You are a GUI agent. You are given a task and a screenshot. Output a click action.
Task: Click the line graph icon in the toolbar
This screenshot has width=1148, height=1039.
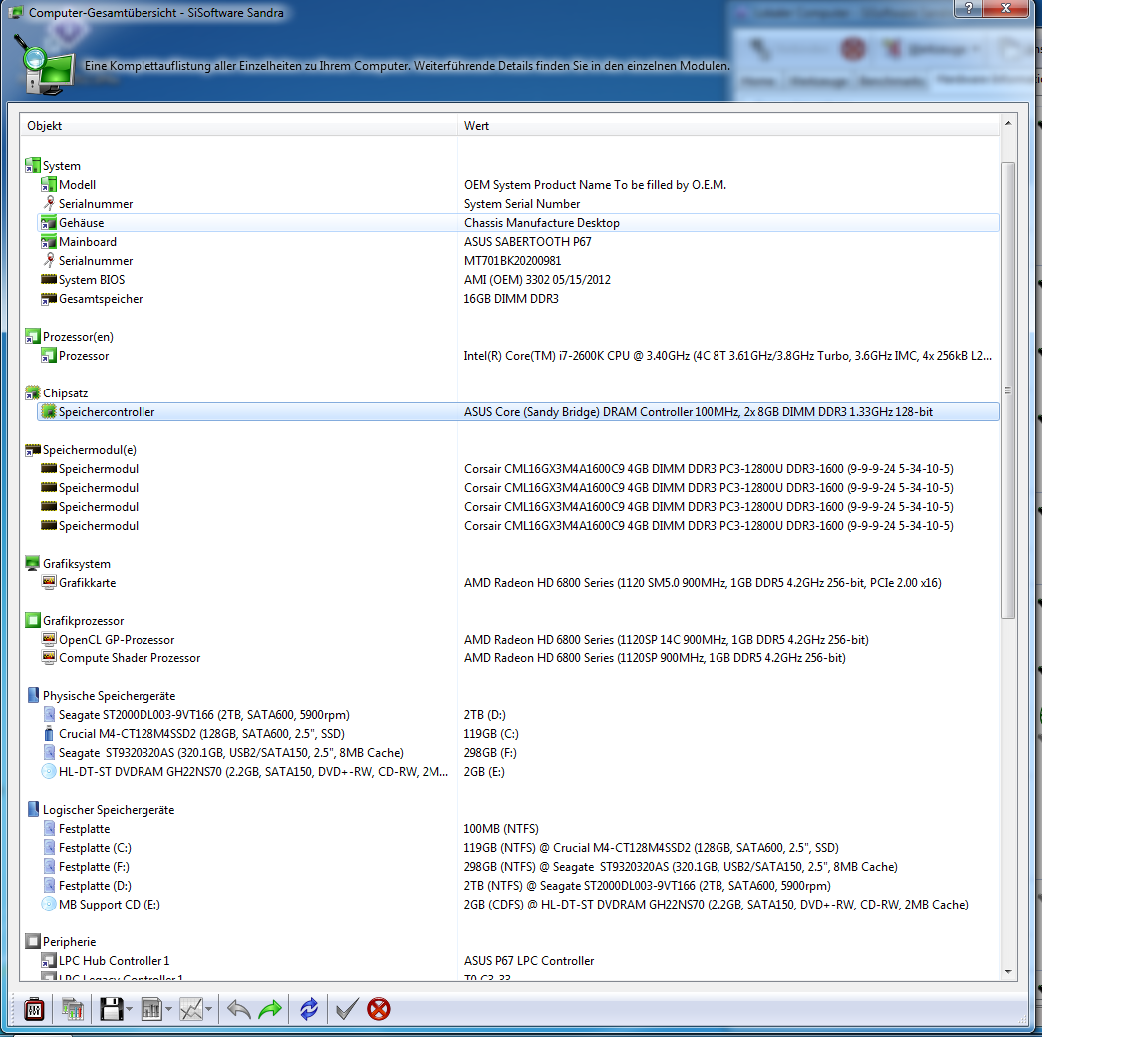click(x=191, y=1010)
